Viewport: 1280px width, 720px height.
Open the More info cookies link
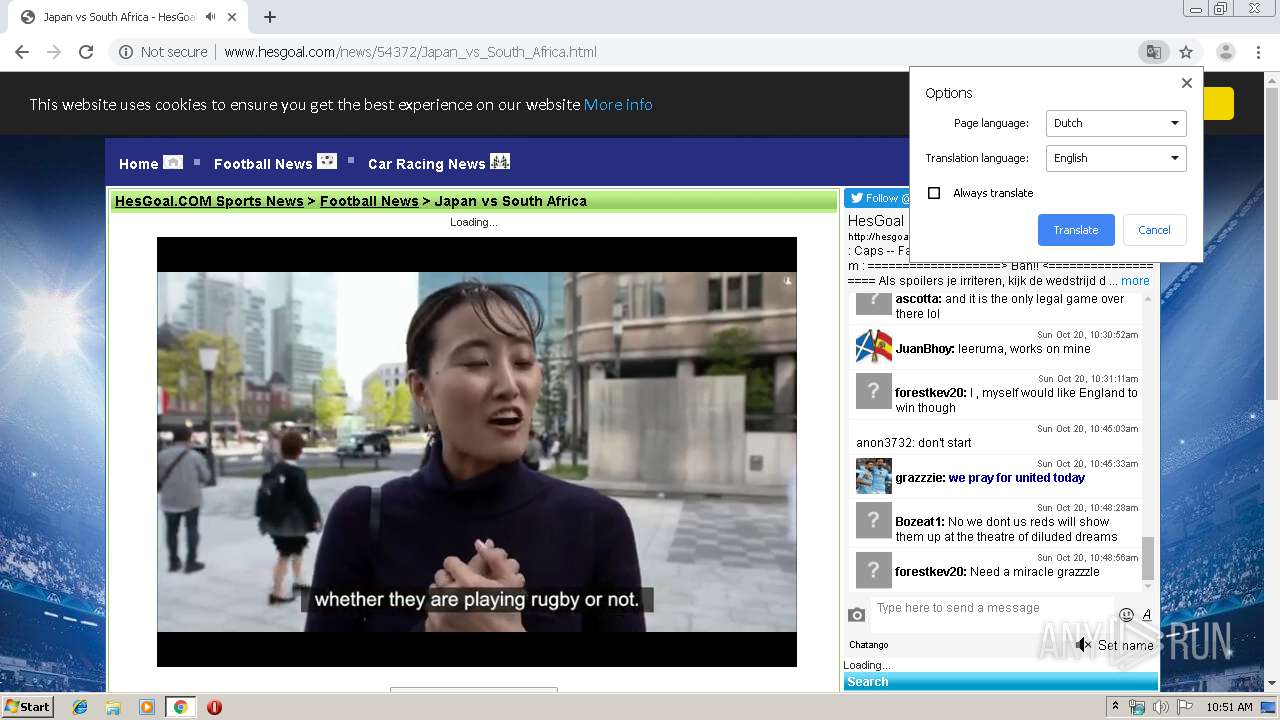[618, 104]
